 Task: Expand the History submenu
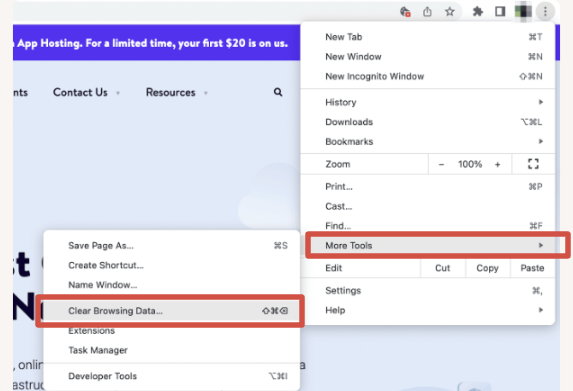pos(428,102)
